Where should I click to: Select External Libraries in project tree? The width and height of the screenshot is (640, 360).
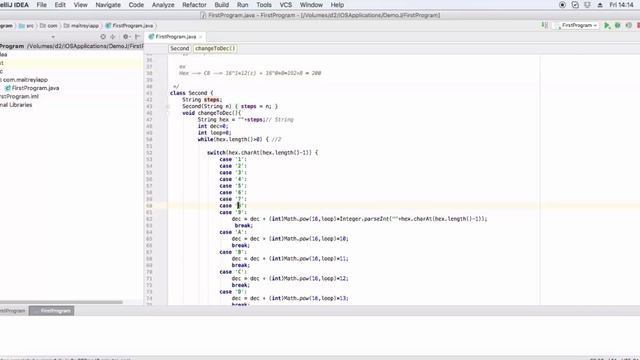click(16, 105)
